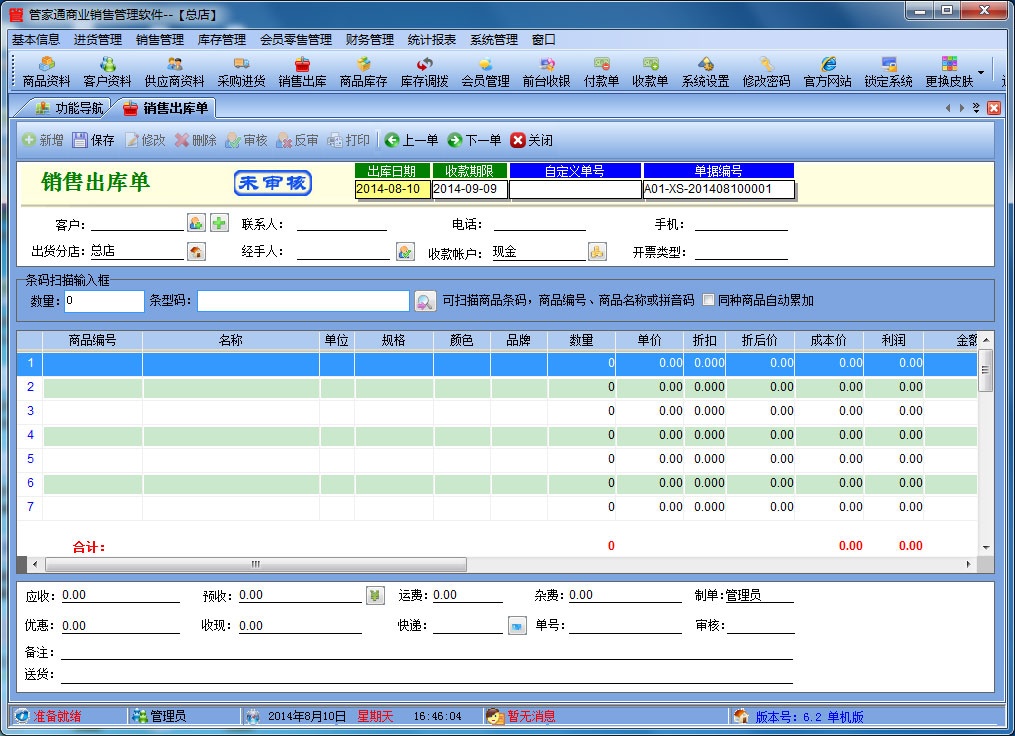1015x736 pixels.
Task: Click the 收款期限 date field
Action: click(469, 189)
